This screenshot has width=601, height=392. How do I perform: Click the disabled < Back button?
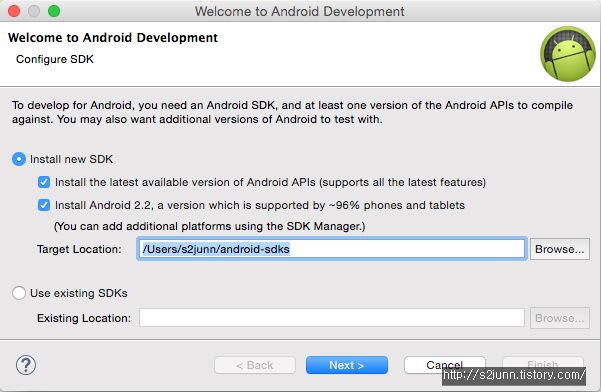(255, 365)
